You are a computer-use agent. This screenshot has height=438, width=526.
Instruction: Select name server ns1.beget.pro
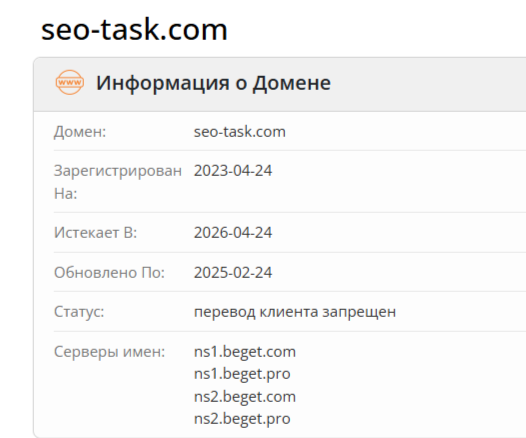pyautogui.click(x=242, y=374)
